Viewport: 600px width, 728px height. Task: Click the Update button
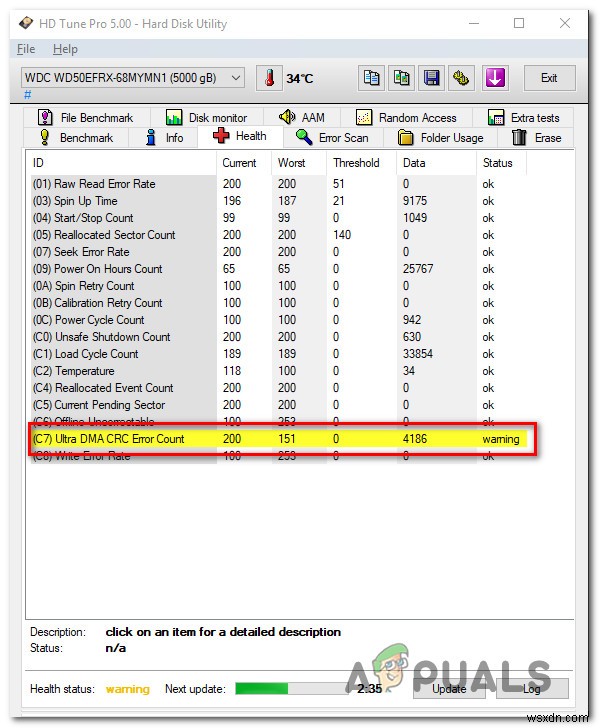coord(449,689)
